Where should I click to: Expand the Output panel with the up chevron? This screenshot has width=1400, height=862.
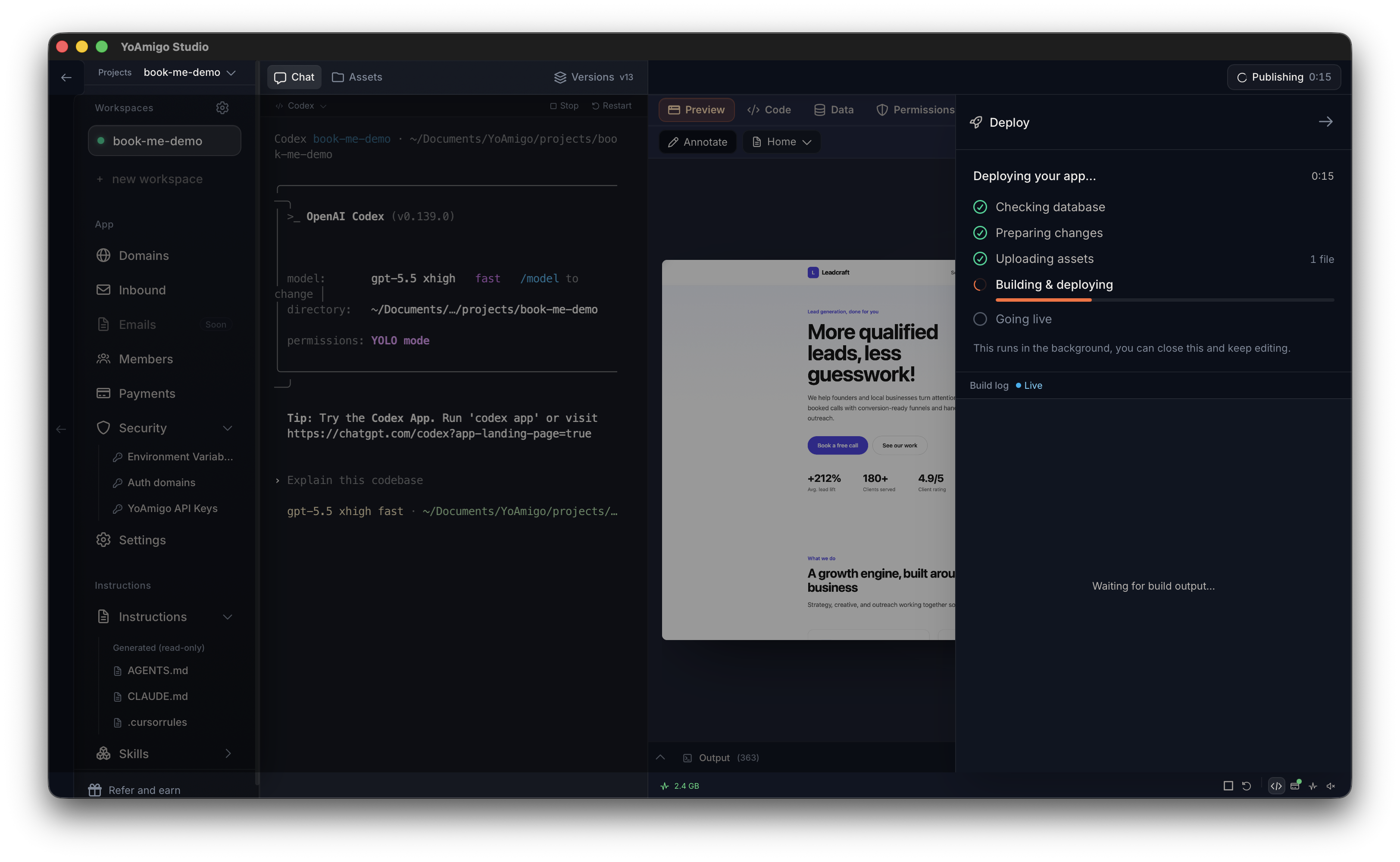[660, 757]
